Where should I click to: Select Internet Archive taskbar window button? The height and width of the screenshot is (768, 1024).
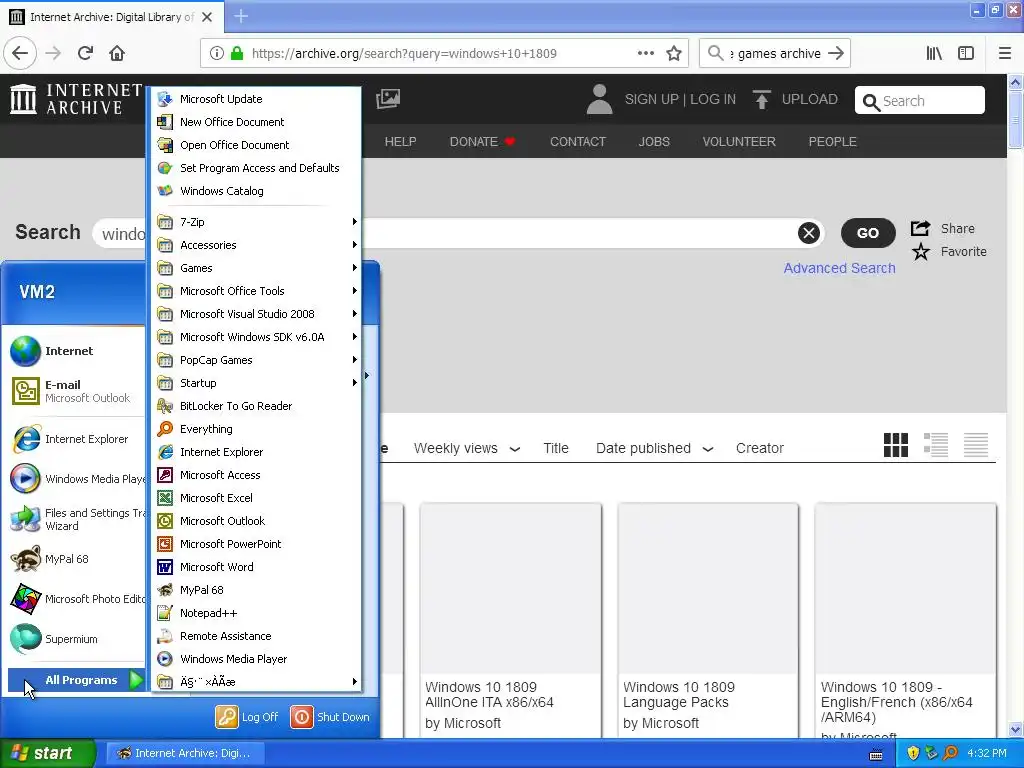(x=185, y=753)
